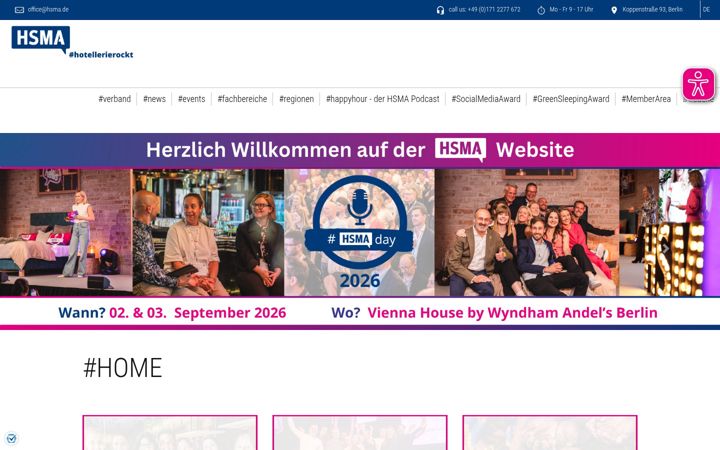
Task: Click Vienna House by Wyndham Andel's Berlin
Action: point(512,313)
